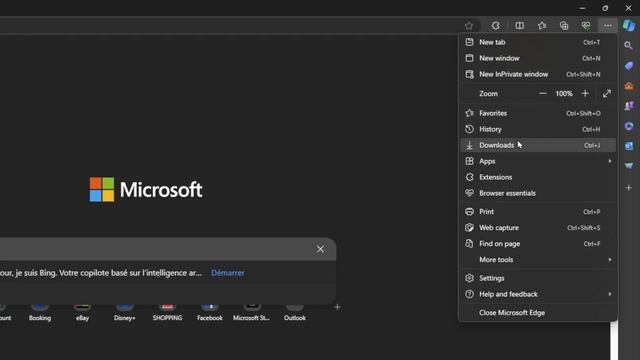Image resolution: width=640 pixels, height=360 pixels.
Task: Open the sidebar Microsoft 365 icon
Action: 629,126
